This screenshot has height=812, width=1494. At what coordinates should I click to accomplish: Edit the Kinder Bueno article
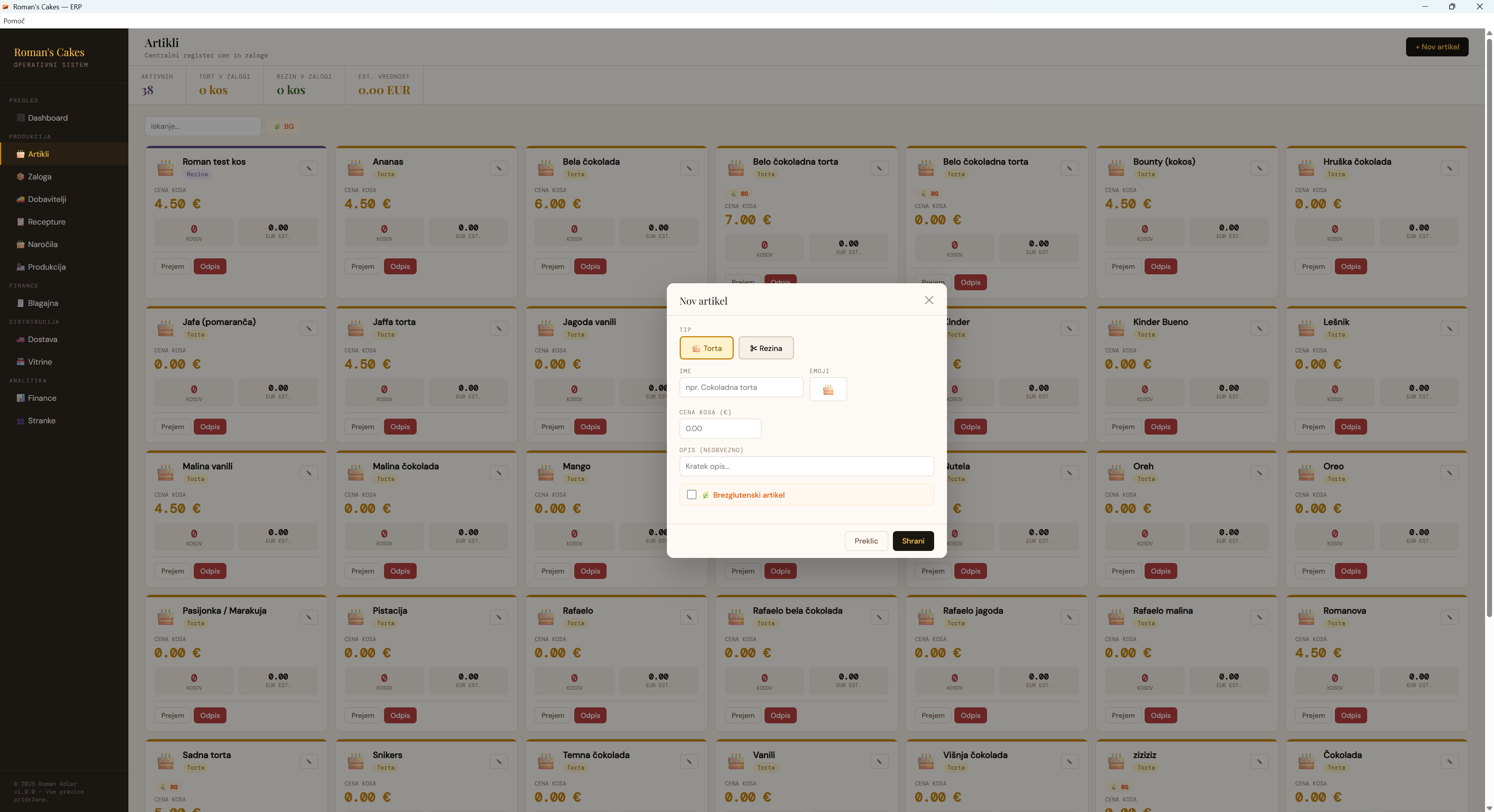coord(1260,328)
